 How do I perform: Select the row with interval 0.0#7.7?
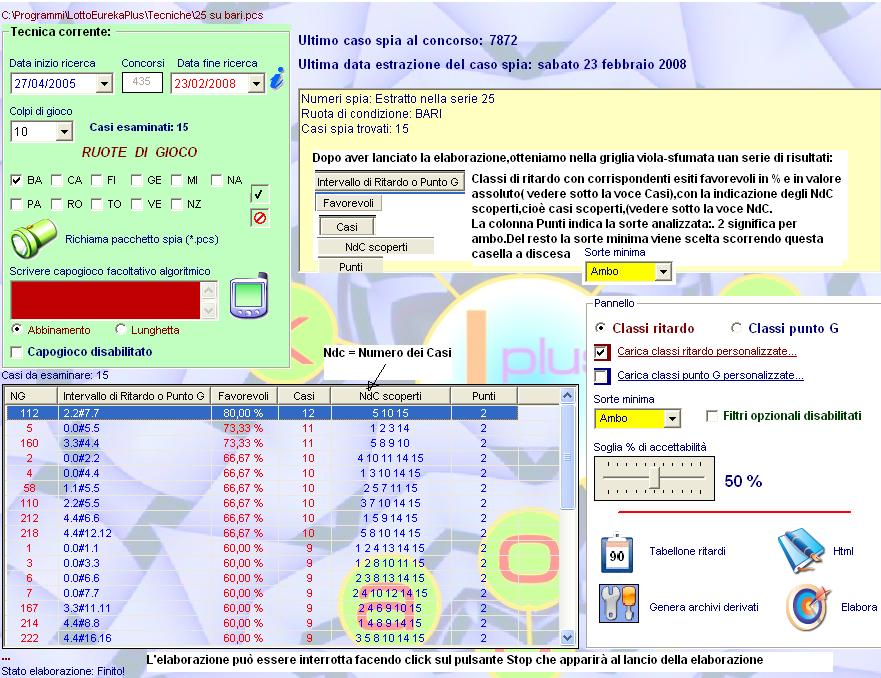[262, 593]
